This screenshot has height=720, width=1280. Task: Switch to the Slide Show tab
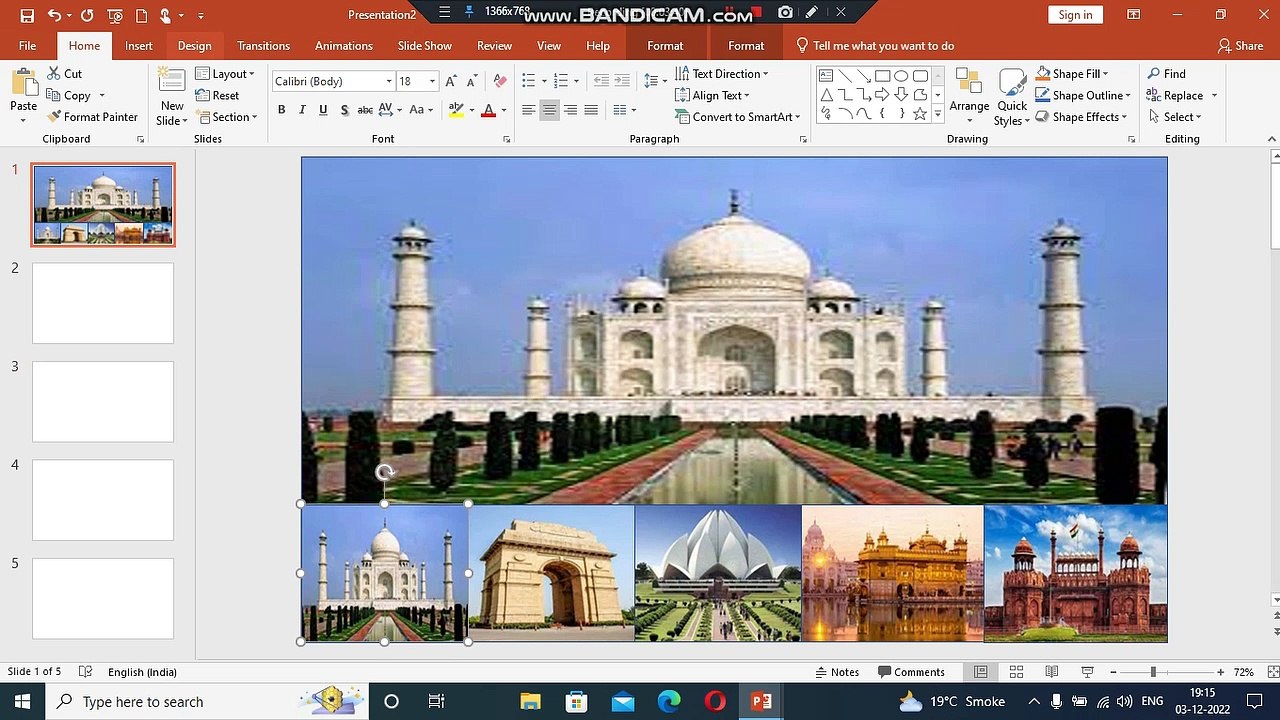(x=425, y=46)
